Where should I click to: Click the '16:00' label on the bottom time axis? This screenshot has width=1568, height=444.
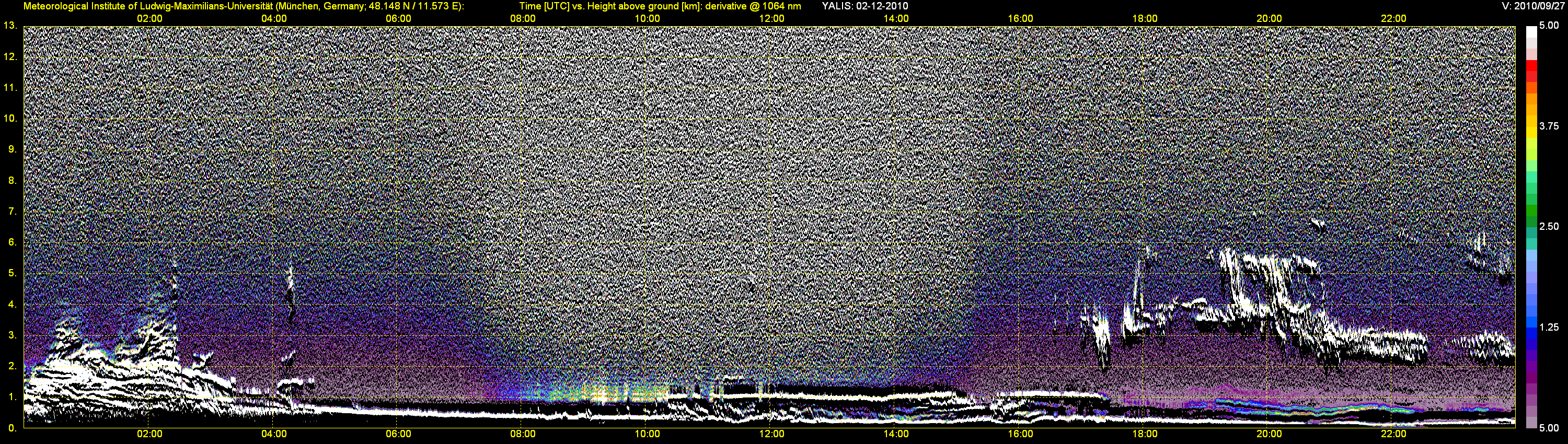[1020, 434]
